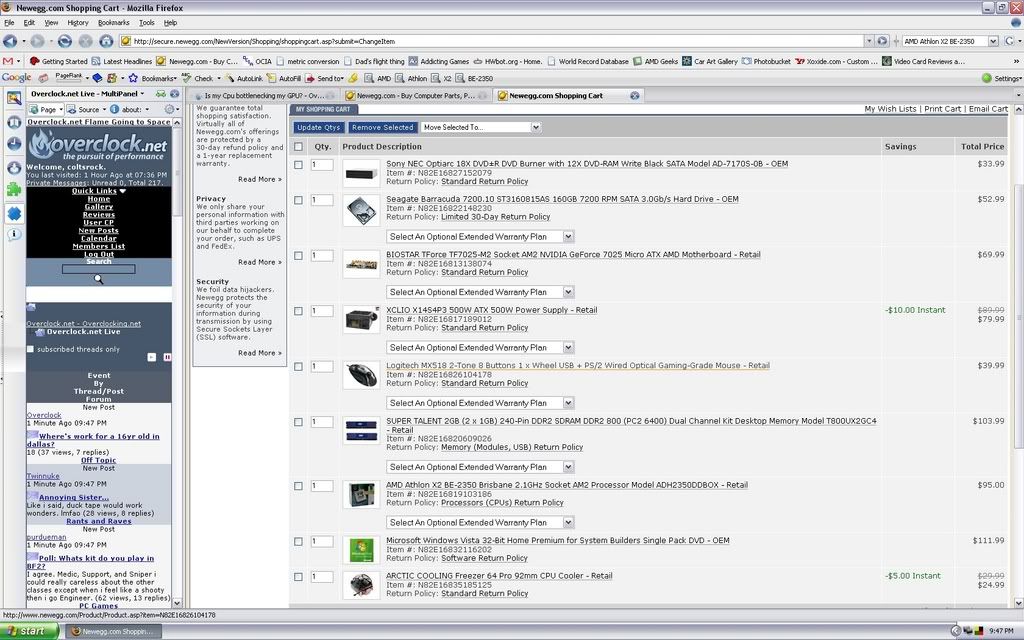Check the Seagate Barracuda hard drive item
The width and height of the screenshot is (1024, 640).
point(298,200)
